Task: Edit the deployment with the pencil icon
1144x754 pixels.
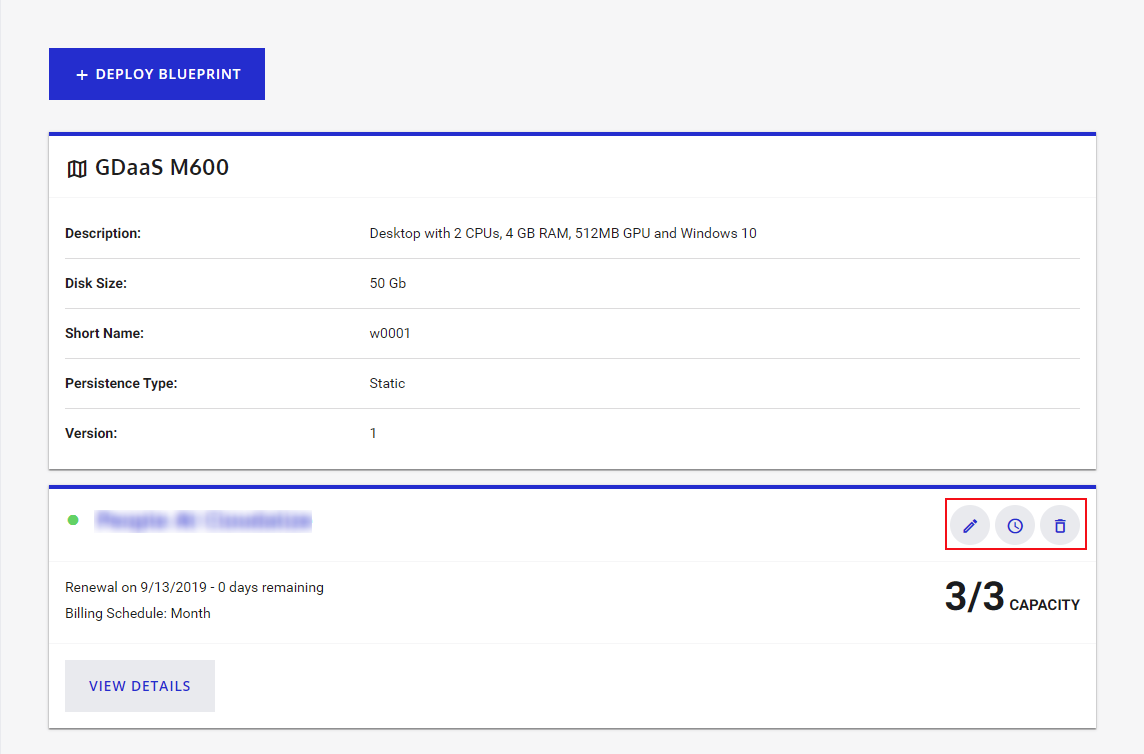Action: click(970, 526)
